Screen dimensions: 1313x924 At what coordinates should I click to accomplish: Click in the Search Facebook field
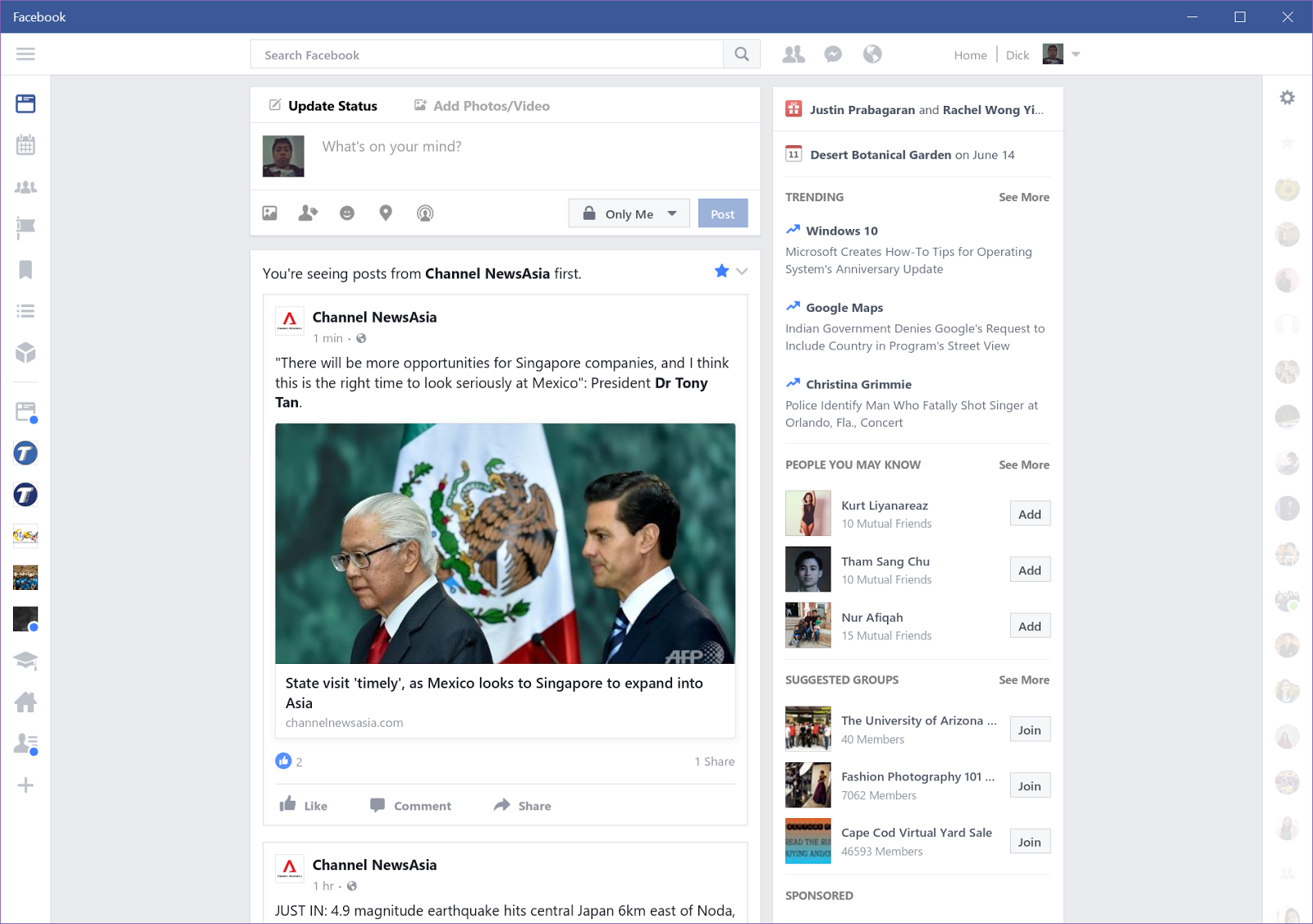[487, 54]
